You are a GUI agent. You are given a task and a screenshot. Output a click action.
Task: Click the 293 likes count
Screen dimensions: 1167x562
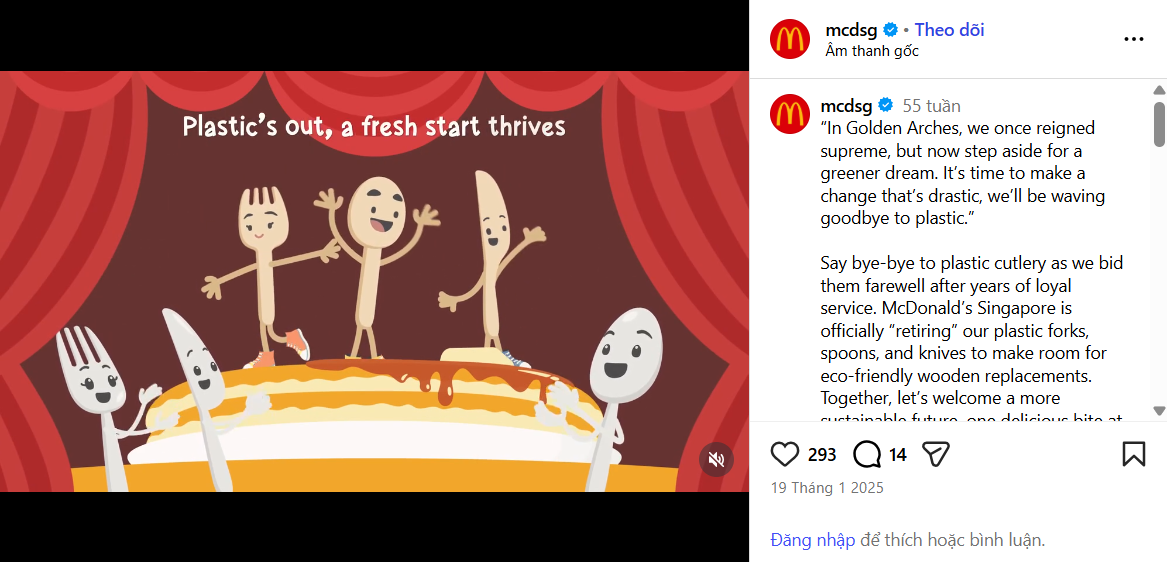pyautogui.click(x=822, y=454)
